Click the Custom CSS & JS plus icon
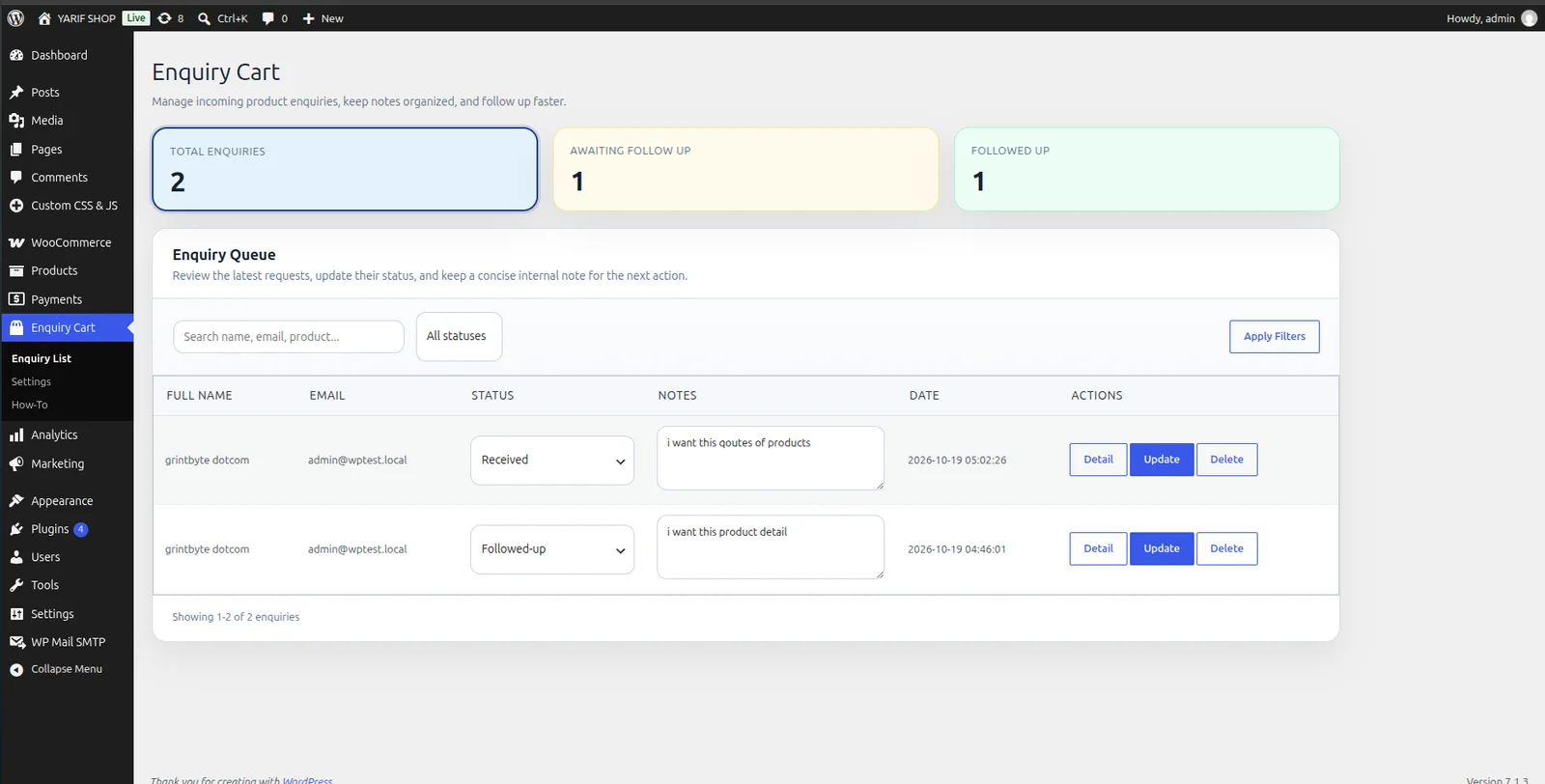The height and width of the screenshot is (784, 1545). coord(16,206)
